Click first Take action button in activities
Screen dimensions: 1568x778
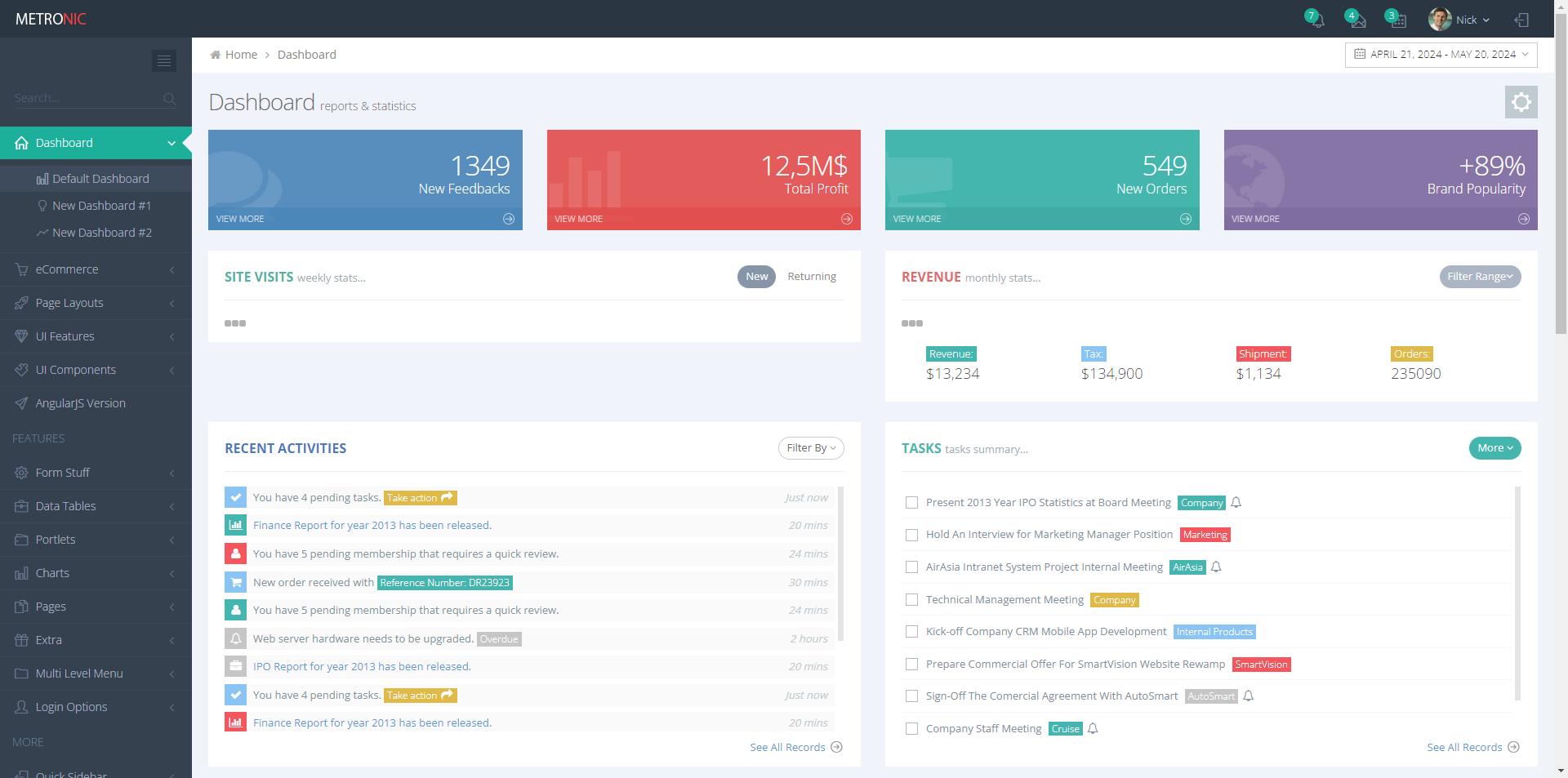pyautogui.click(x=420, y=498)
